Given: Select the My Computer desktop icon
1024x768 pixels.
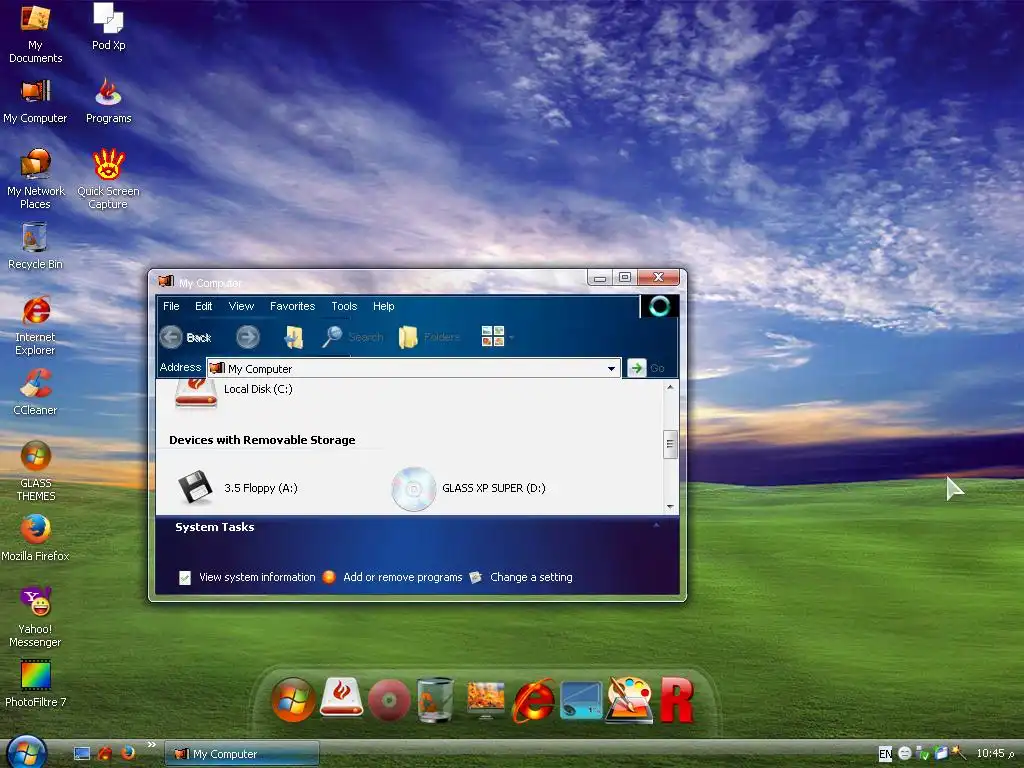Looking at the screenshot, I should [35, 101].
